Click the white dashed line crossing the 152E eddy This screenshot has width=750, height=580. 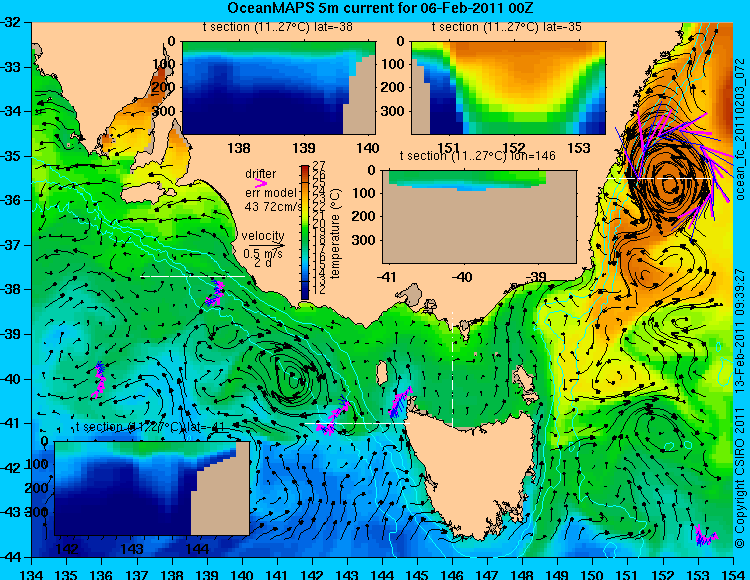pos(659,178)
